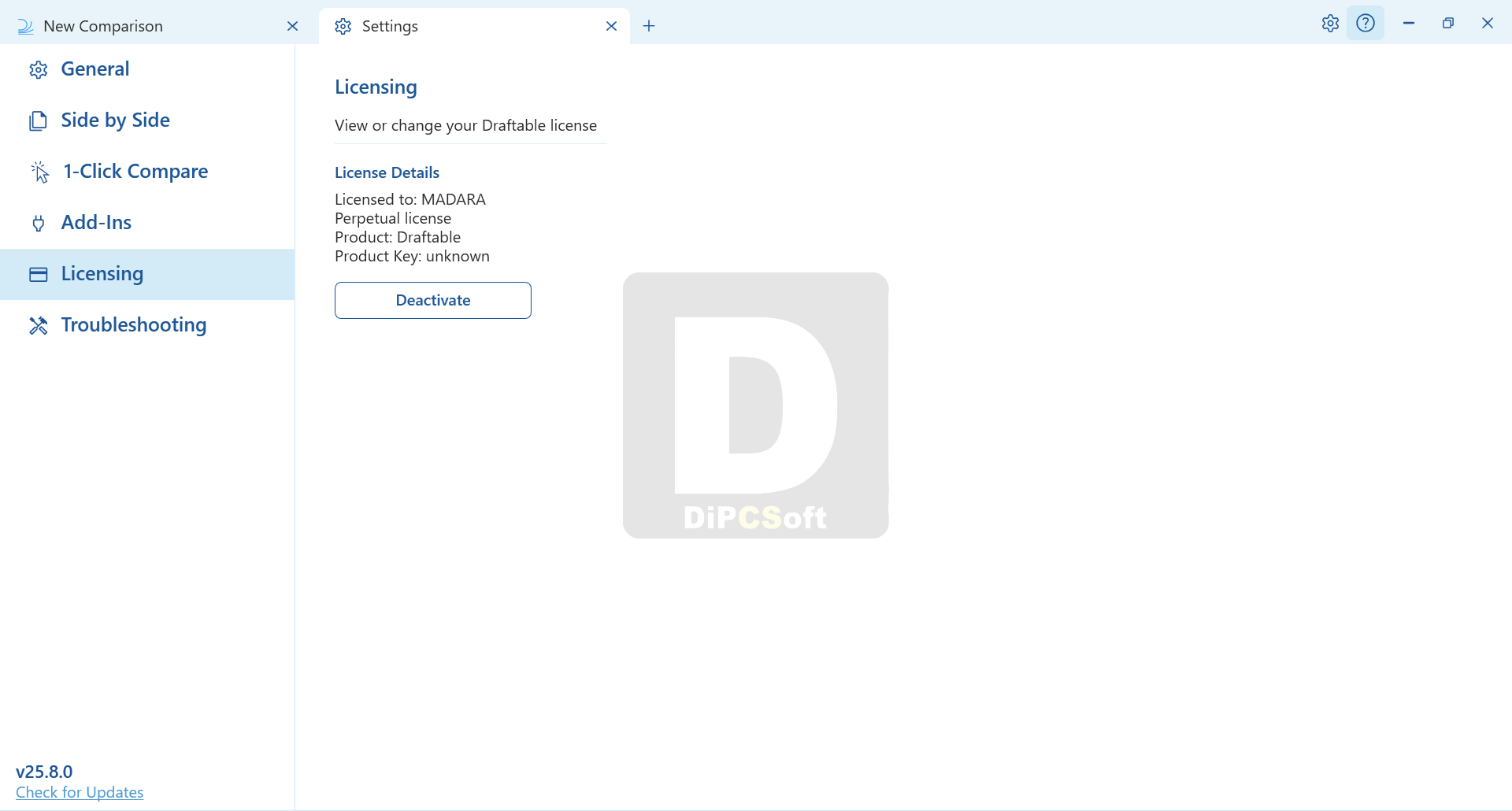The width and height of the screenshot is (1512, 811).
Task: Click the 'Licensed to: MADARA' text
Action: click(410, 199)
